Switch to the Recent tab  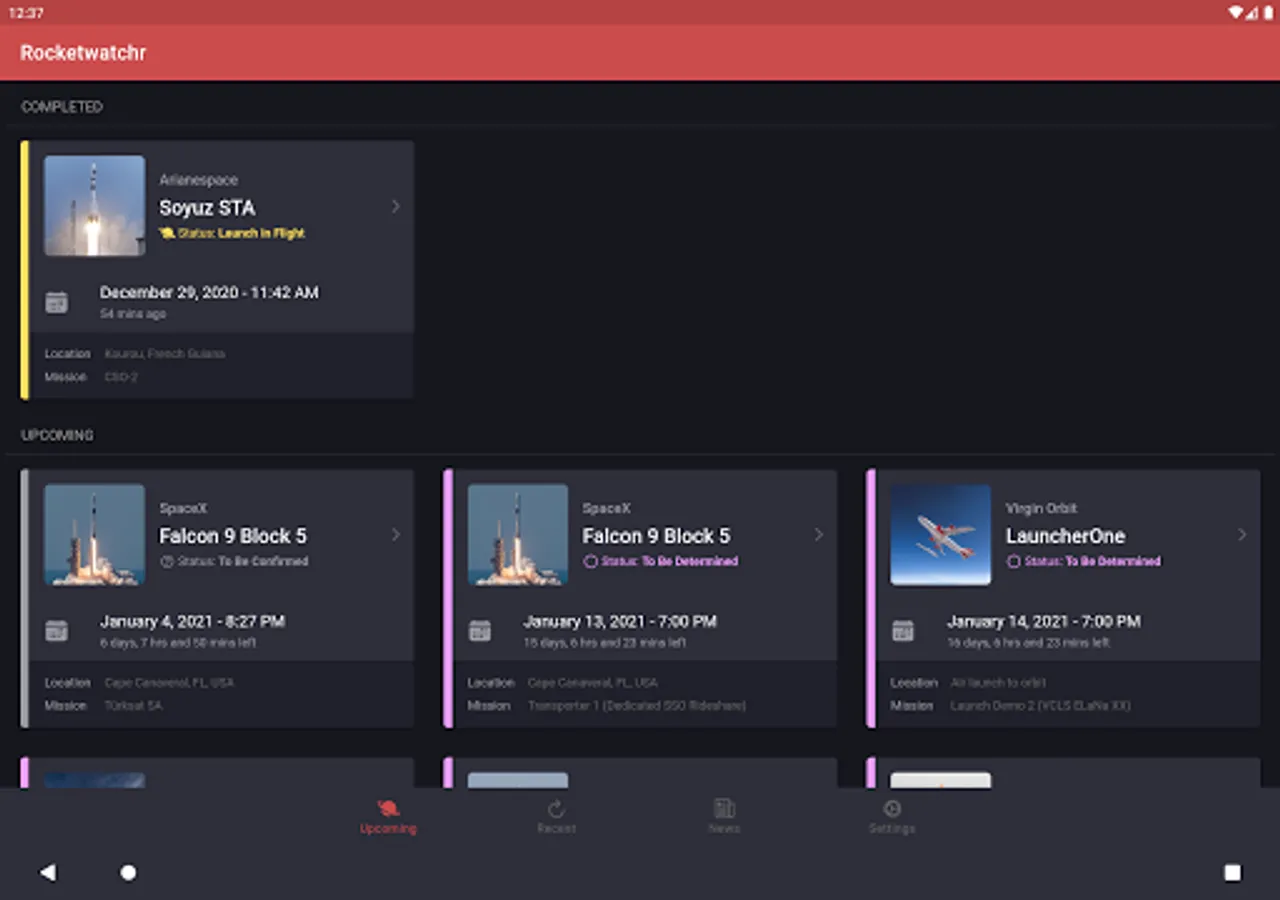[x=556, y=817]
